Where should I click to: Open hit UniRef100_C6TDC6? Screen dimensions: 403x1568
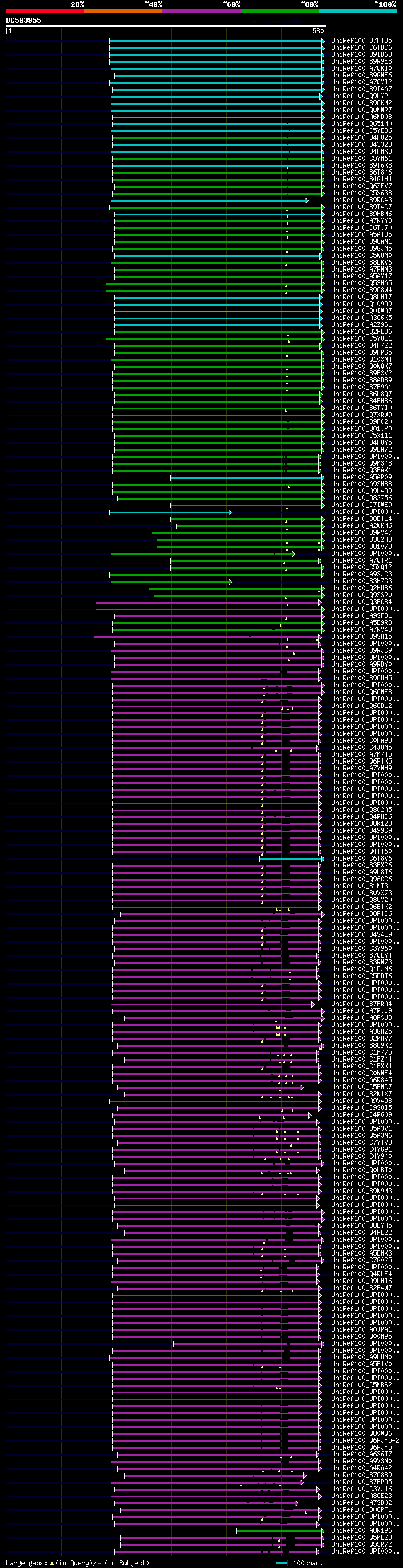tap(361, 47)
